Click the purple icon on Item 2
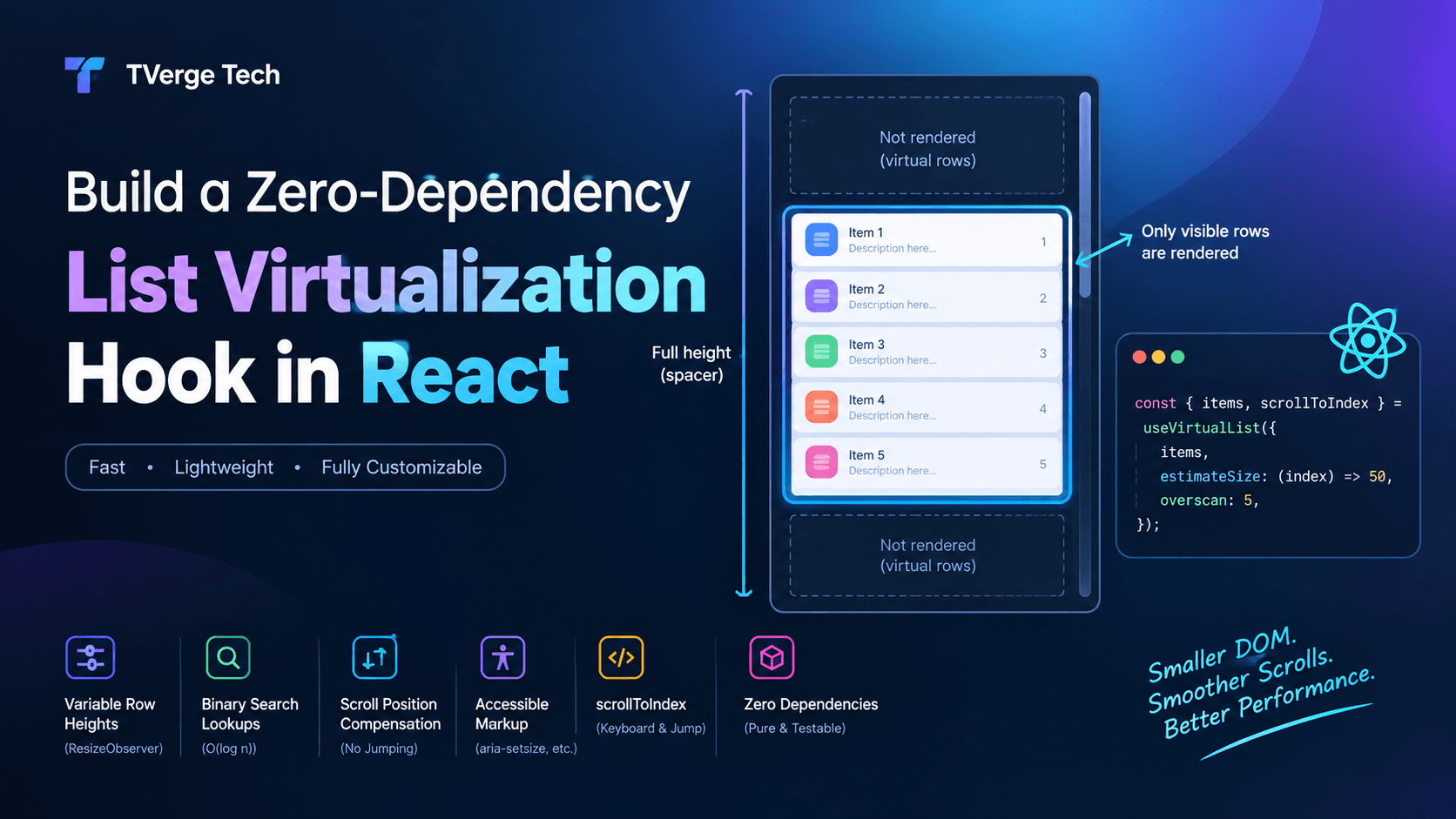Image resolution: width=1456 pixels, height=819 pixels. 821,296
